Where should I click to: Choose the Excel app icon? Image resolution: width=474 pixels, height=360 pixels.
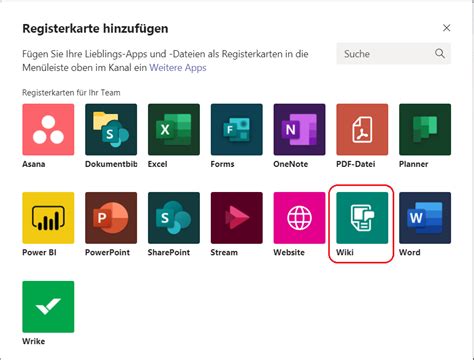tap(174, 129)
